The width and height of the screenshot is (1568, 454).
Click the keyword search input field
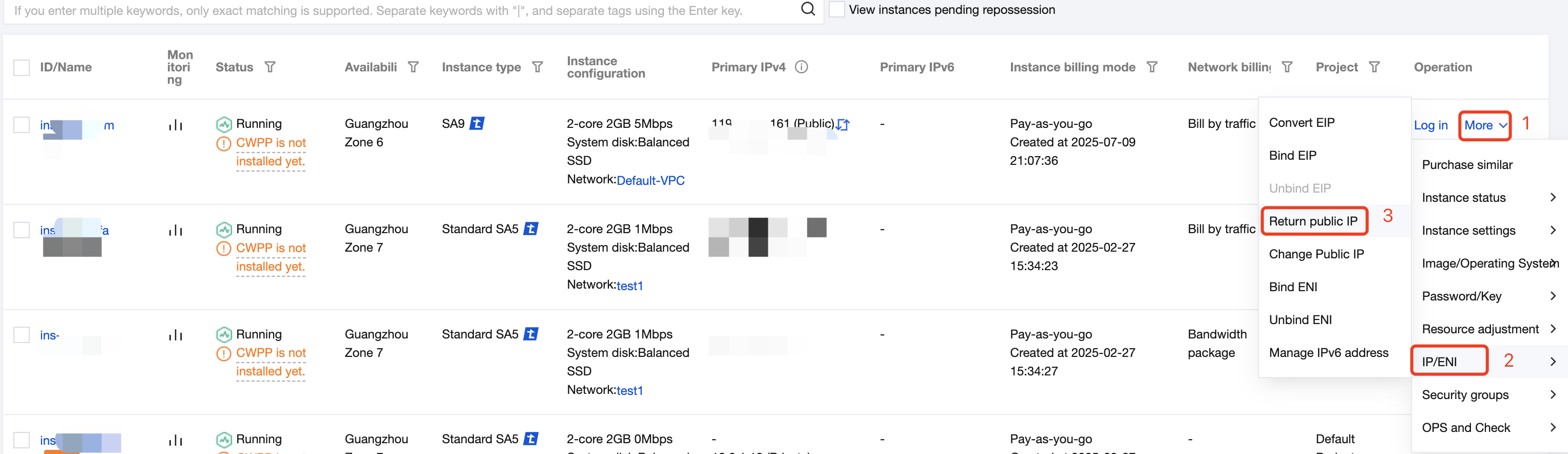401,10
